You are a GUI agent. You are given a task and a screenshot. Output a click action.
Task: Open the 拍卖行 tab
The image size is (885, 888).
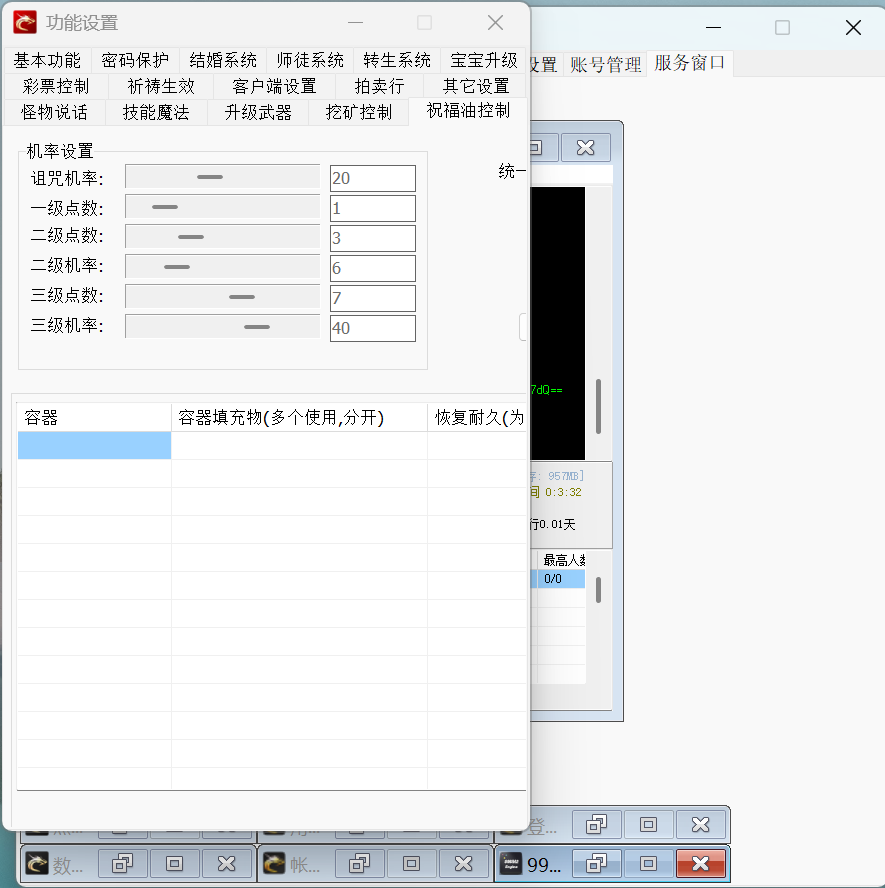[379, 87]
